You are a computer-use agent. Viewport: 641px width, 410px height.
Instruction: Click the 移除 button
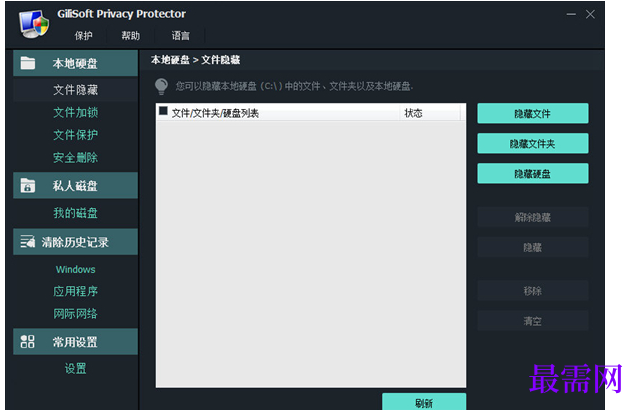click(x=533, y=291)
